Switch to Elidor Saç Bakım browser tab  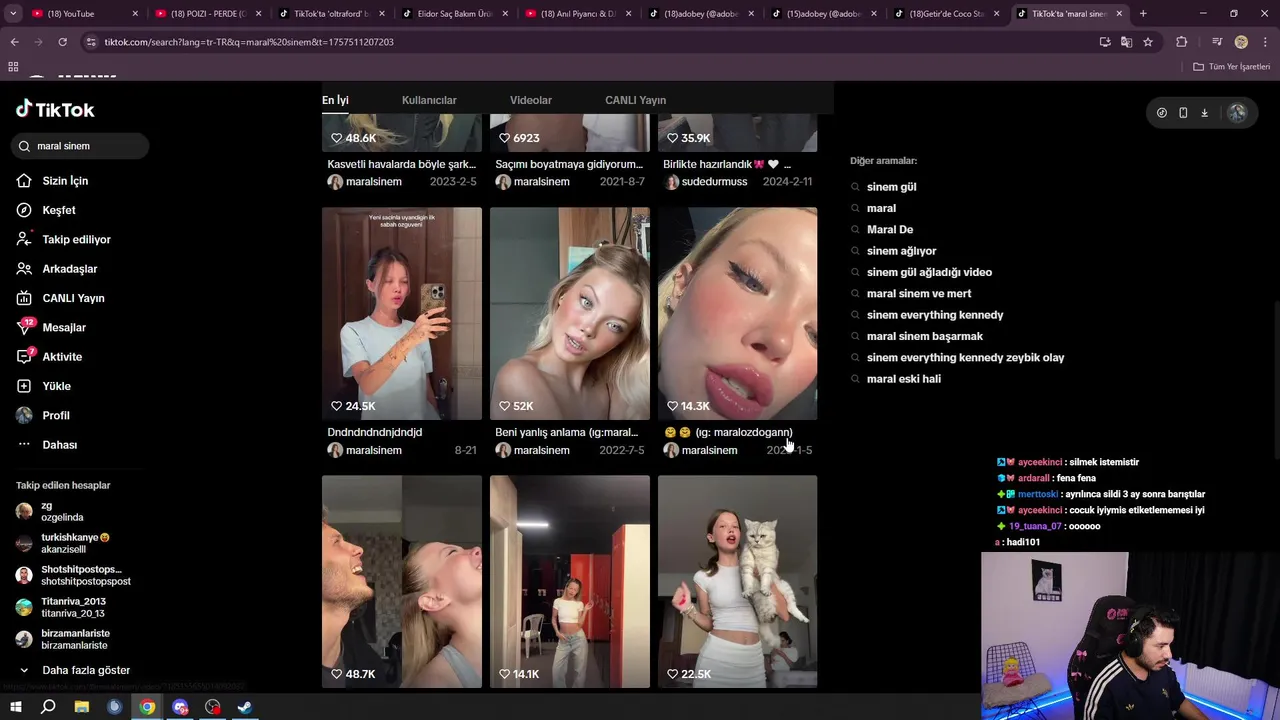point(455,14)
